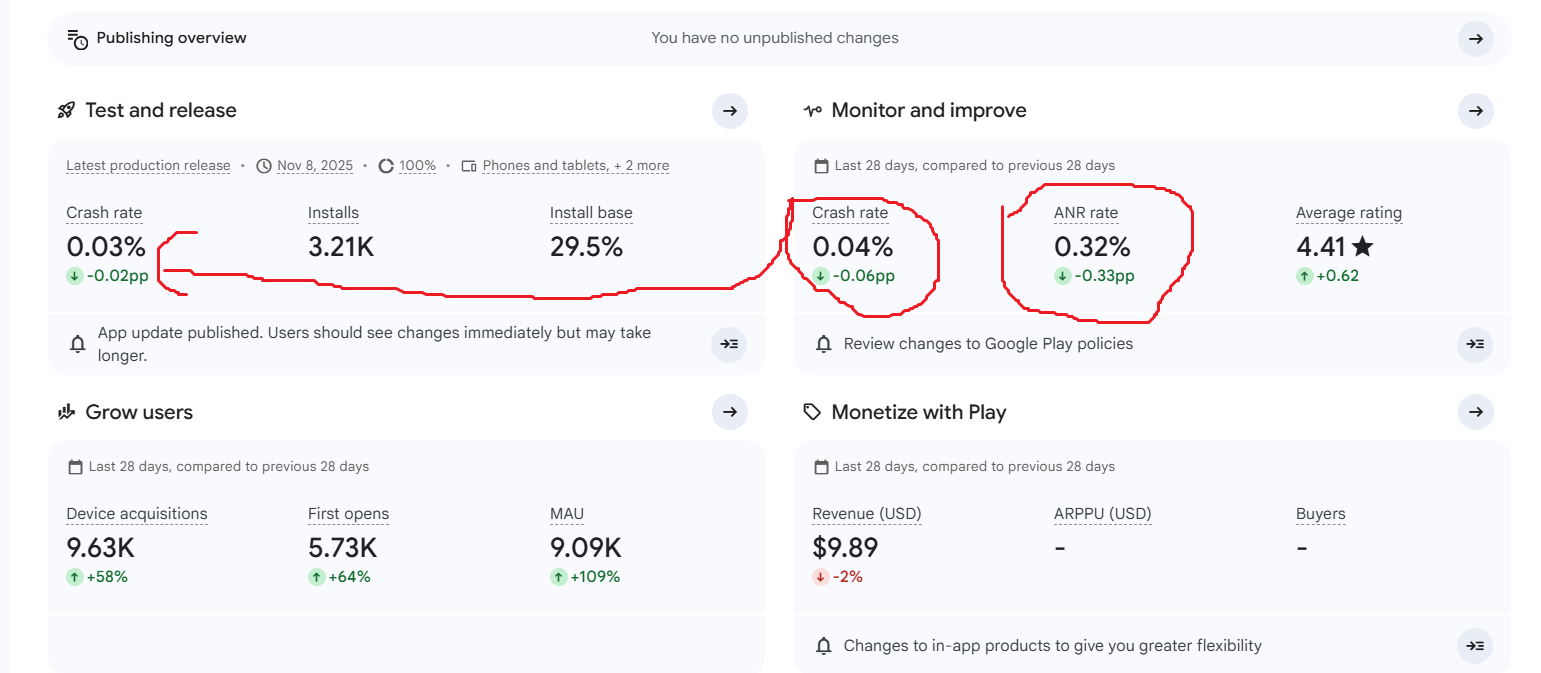Screen dimensions: 1541x673
Task: Click the Monetize with Play tag icon
Action: pyautogui.click(x=812, y=412)
